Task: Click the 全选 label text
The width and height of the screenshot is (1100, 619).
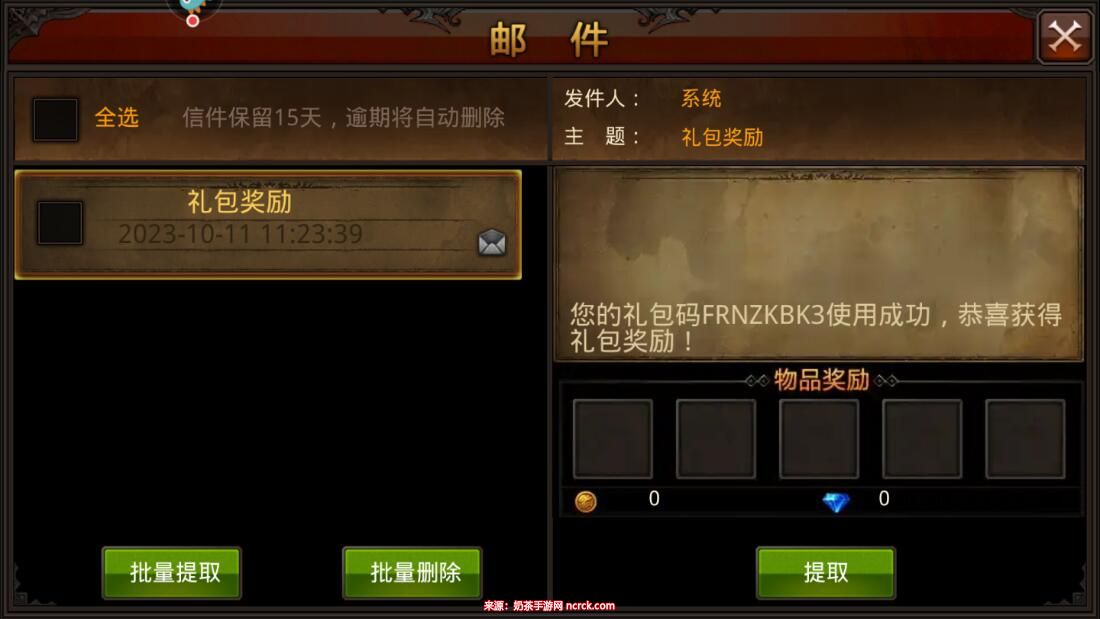Action: (116, 117)
